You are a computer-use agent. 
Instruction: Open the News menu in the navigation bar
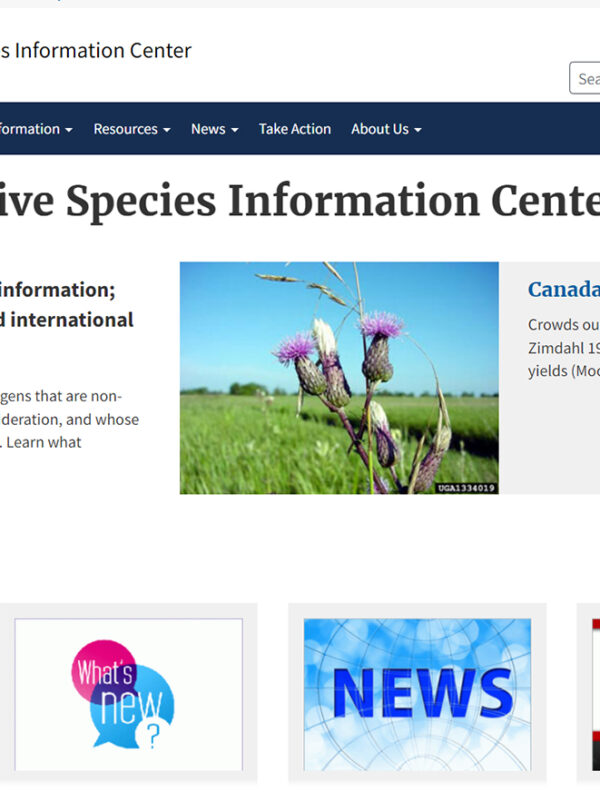click(208, 129)
